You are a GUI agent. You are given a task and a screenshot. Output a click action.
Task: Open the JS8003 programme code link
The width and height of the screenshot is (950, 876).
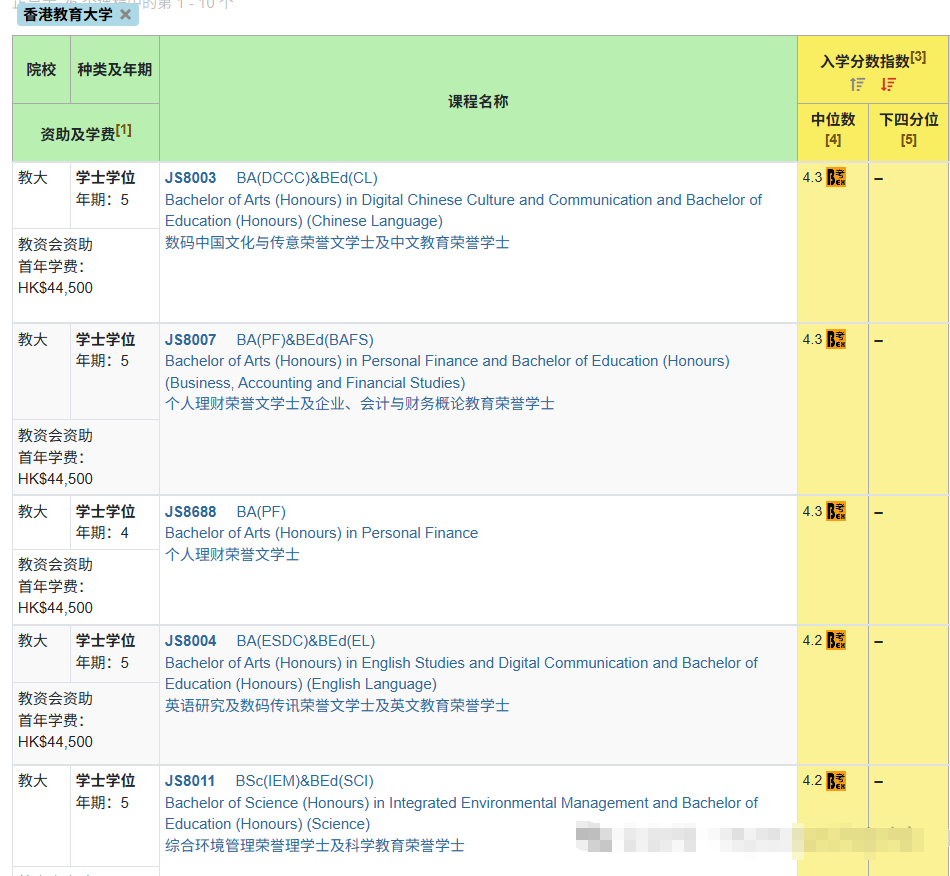pyautogui.click(x=190, y=178)
